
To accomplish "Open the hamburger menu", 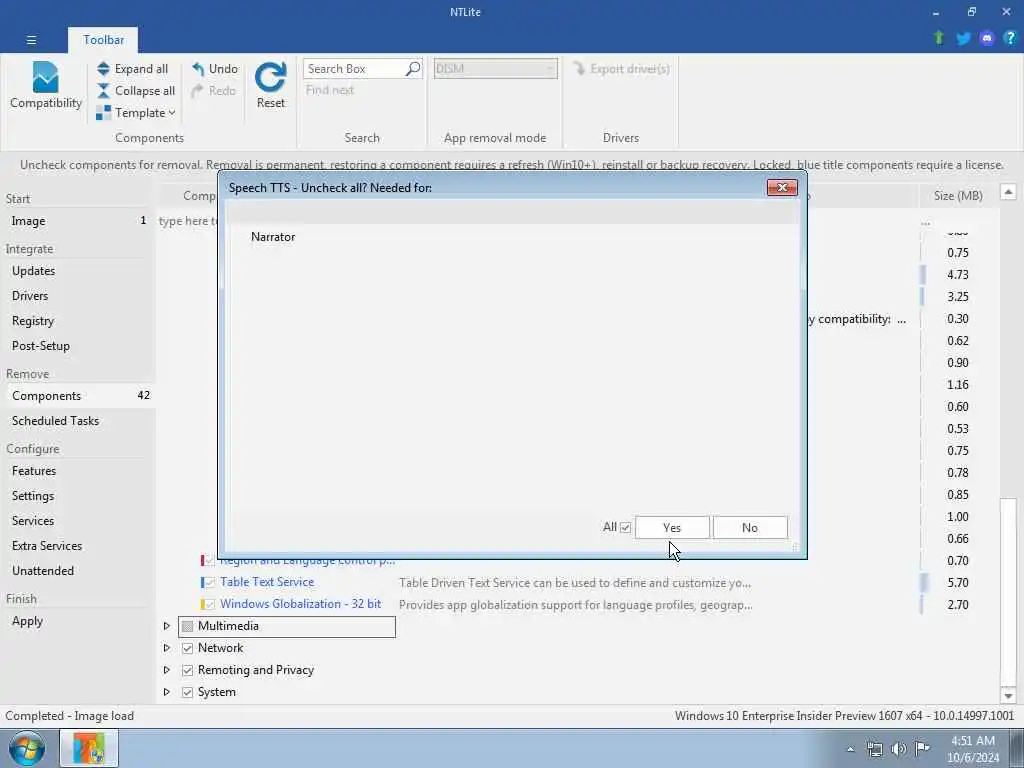I will click(31, 40).
